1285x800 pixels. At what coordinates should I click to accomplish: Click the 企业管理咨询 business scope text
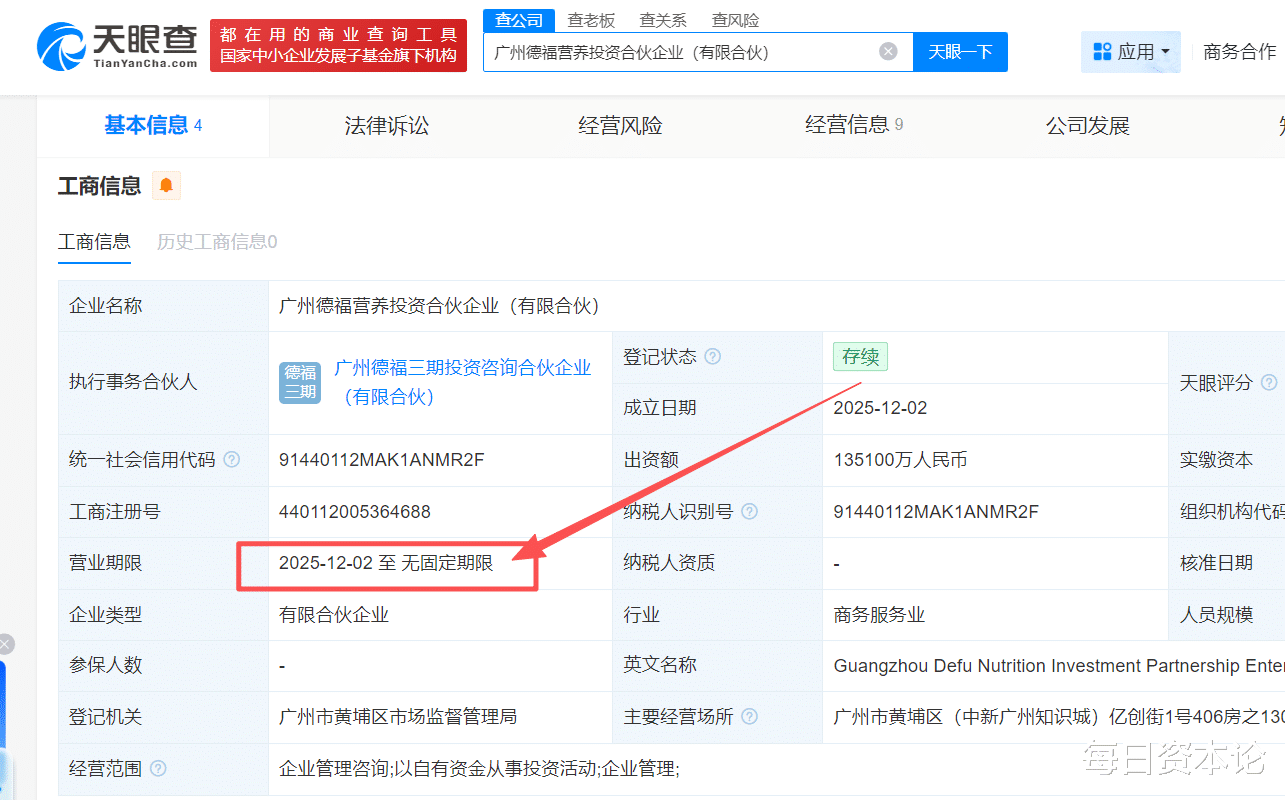479,769
